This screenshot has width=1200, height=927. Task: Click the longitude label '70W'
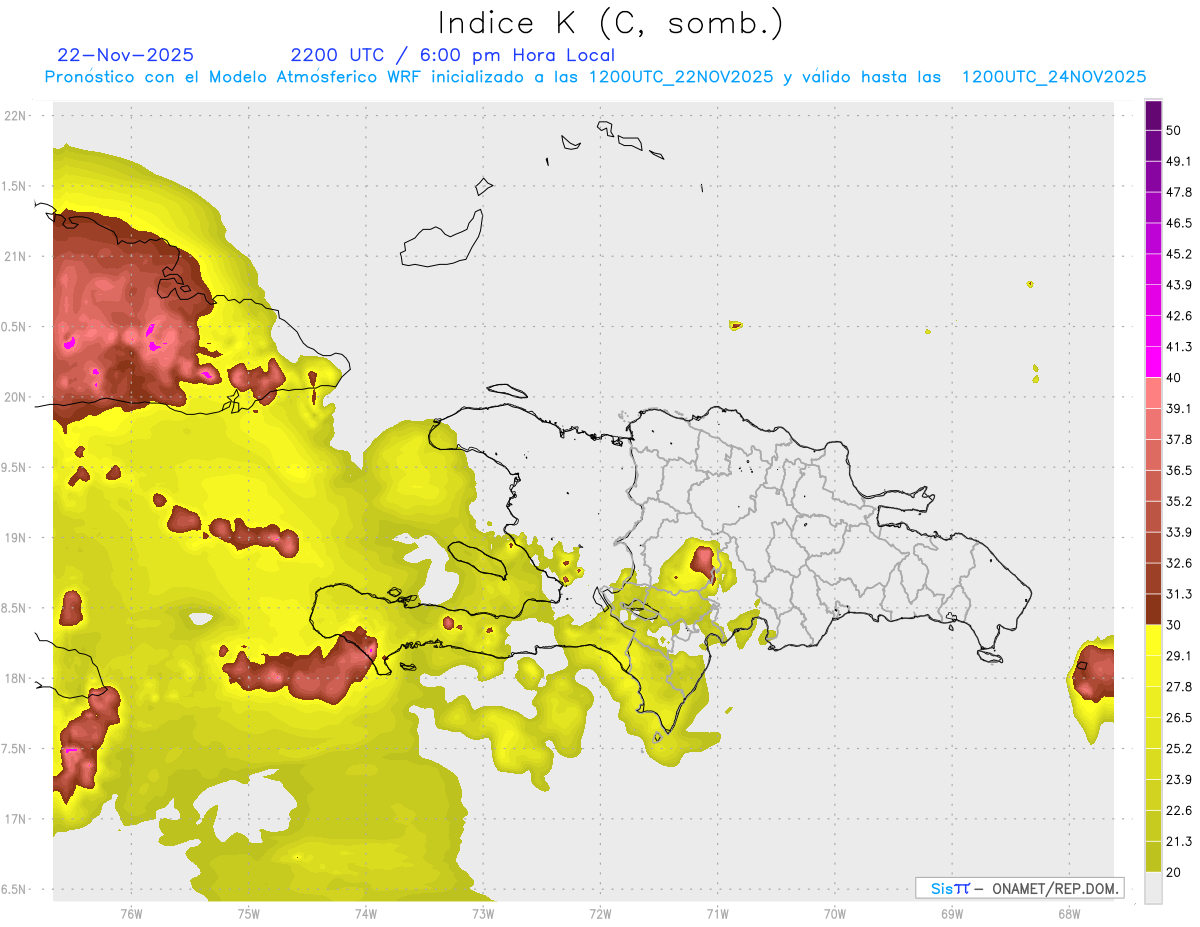coord(834,913)
